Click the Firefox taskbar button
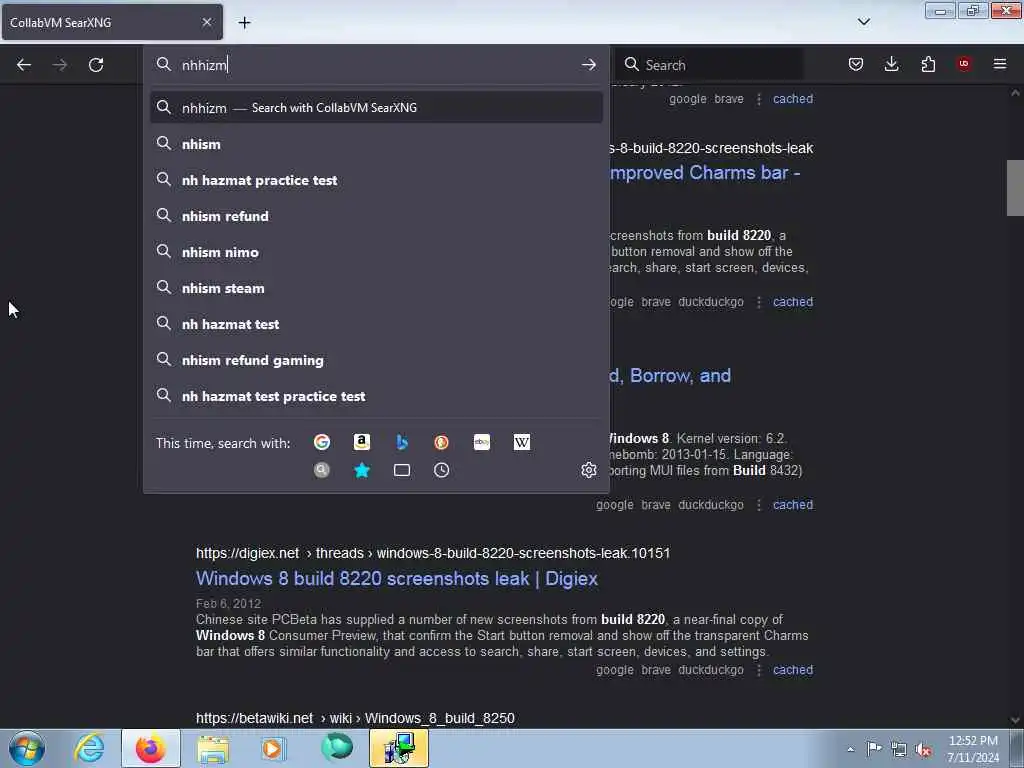1024x768 pixels. (151, 748)
